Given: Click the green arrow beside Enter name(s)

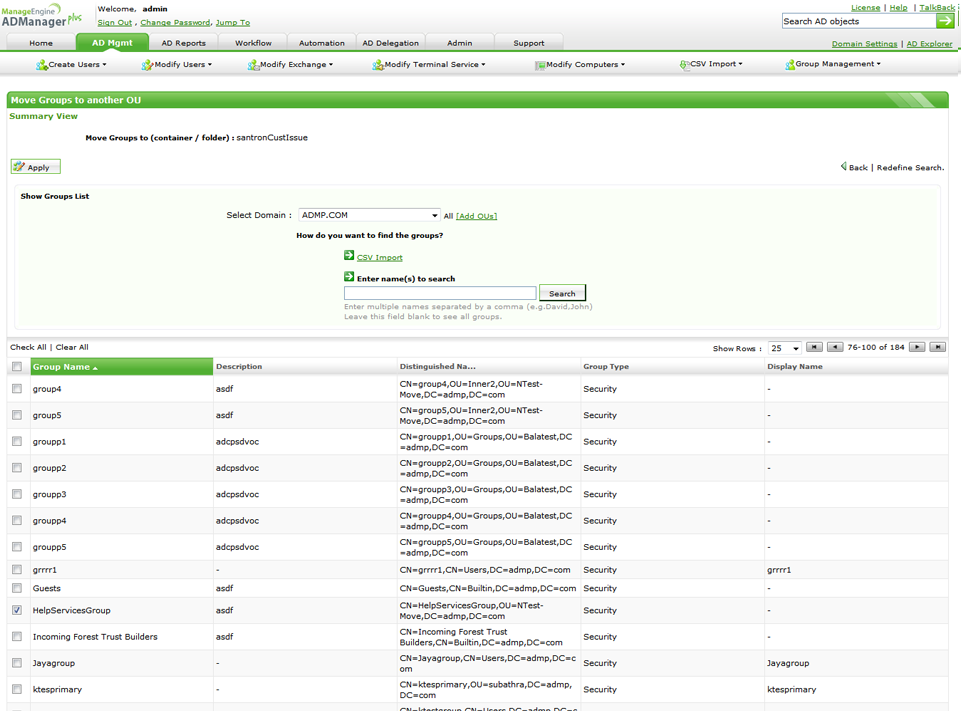Looking at the screenshot, I should pyautogui.click(x=349, y=276).
